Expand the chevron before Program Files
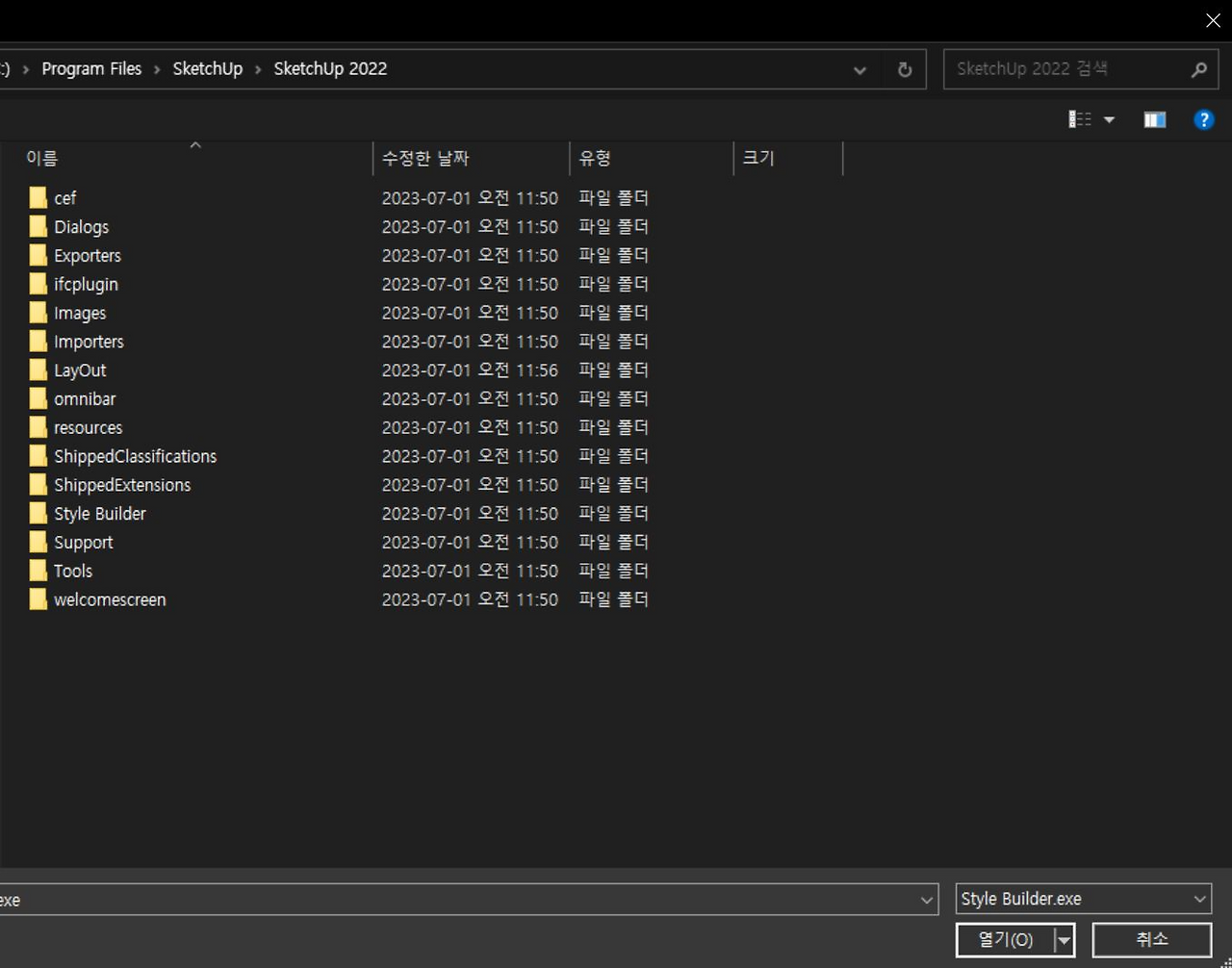 click(26, 69)
